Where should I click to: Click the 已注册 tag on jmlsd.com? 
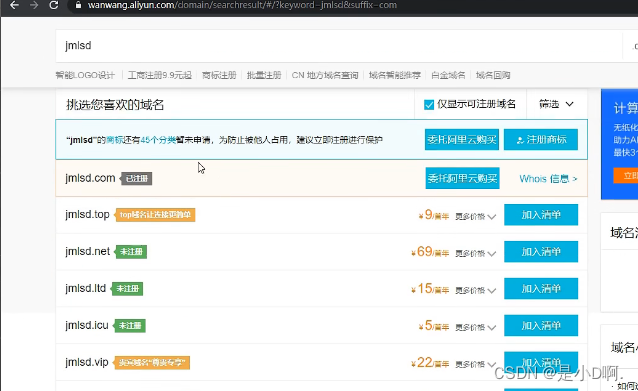pos(137,178)
